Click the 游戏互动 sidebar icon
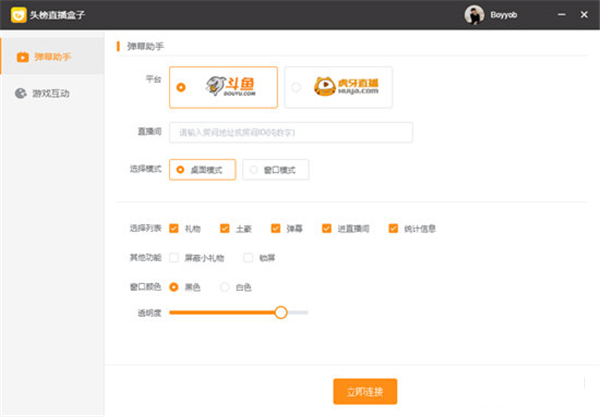The height and width of the screenshot is (417, 600). coord(23,93)
